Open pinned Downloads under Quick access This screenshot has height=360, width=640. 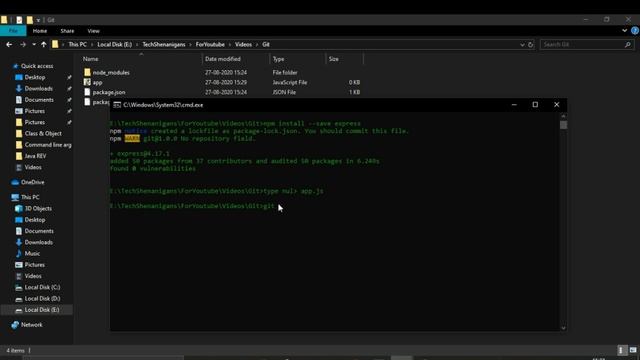point(38,89)
